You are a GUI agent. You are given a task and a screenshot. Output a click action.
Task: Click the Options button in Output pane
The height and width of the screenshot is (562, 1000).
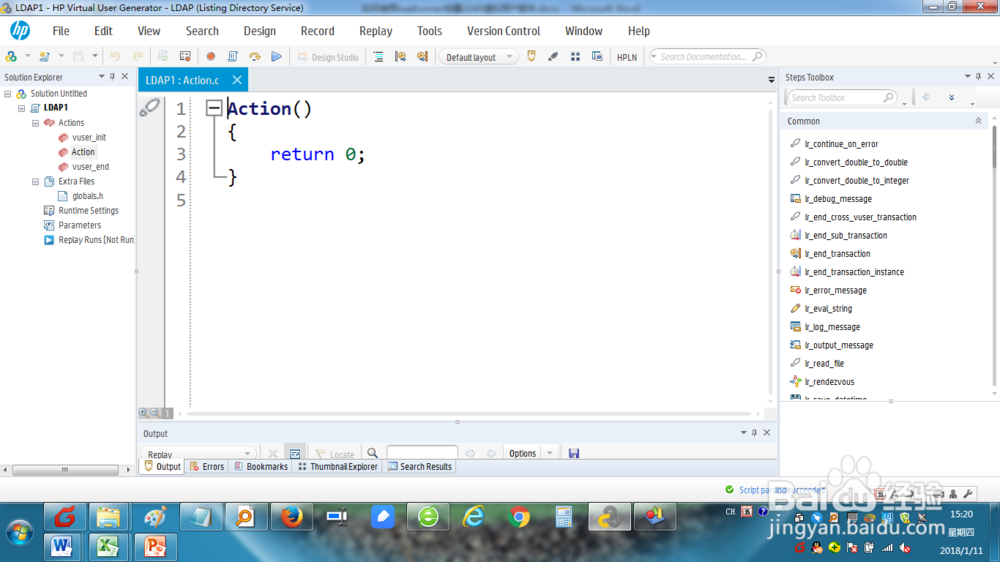(x=522, y=454)
